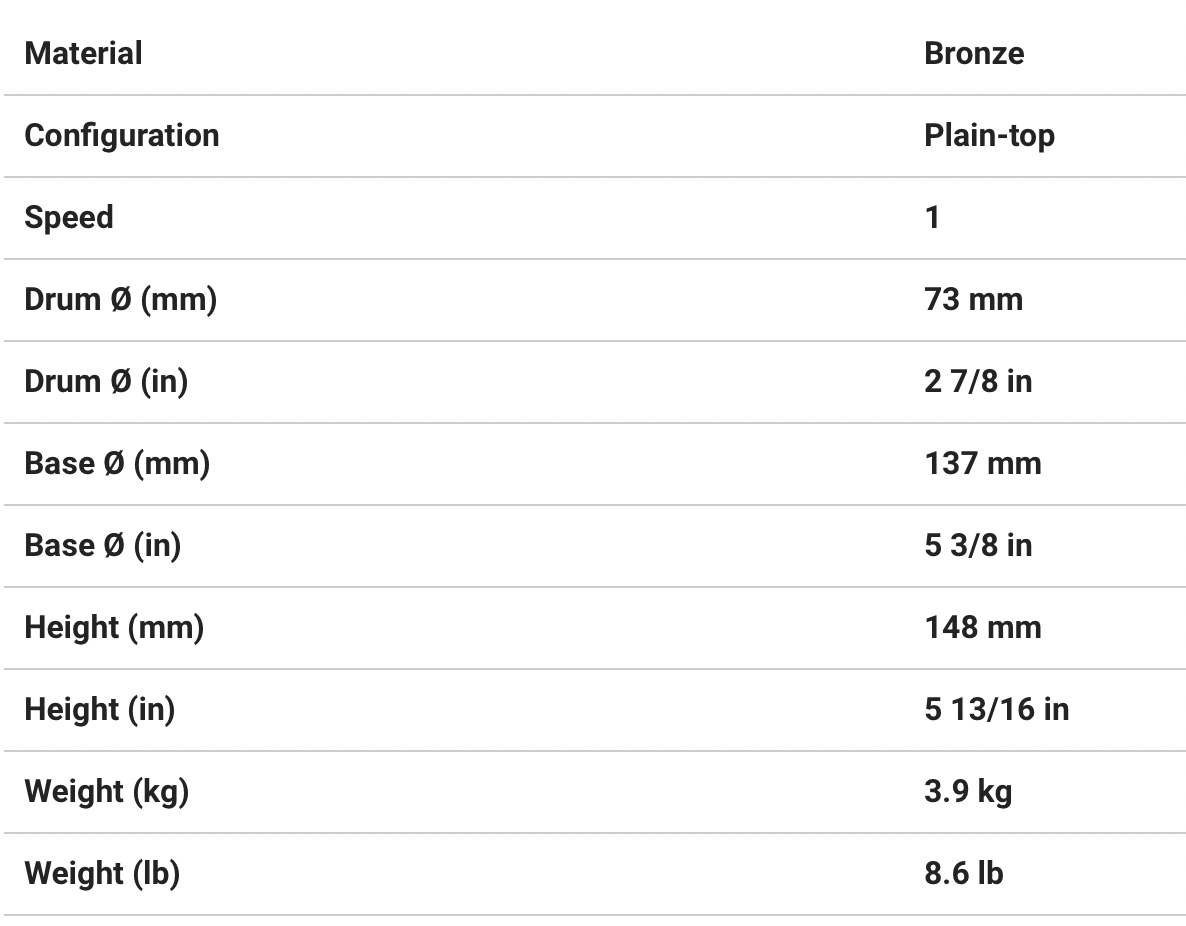Click the Base Ø (mm) label
1186x926 pixels.
(x=117, y=463)
